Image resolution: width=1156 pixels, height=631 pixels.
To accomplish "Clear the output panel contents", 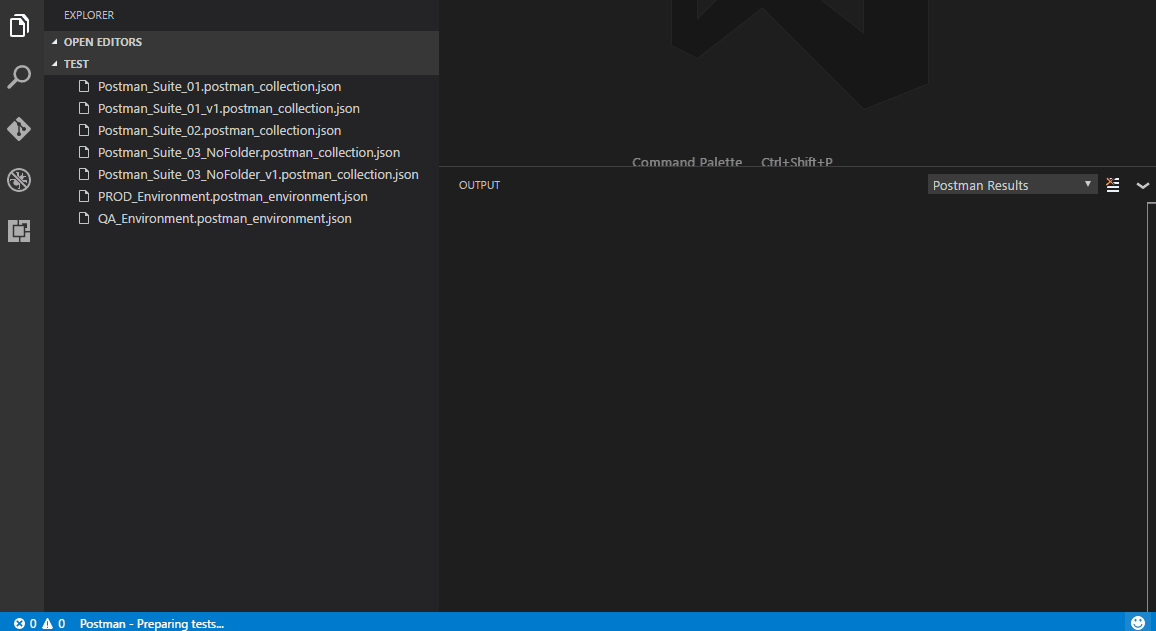I will click(1113, 185).
